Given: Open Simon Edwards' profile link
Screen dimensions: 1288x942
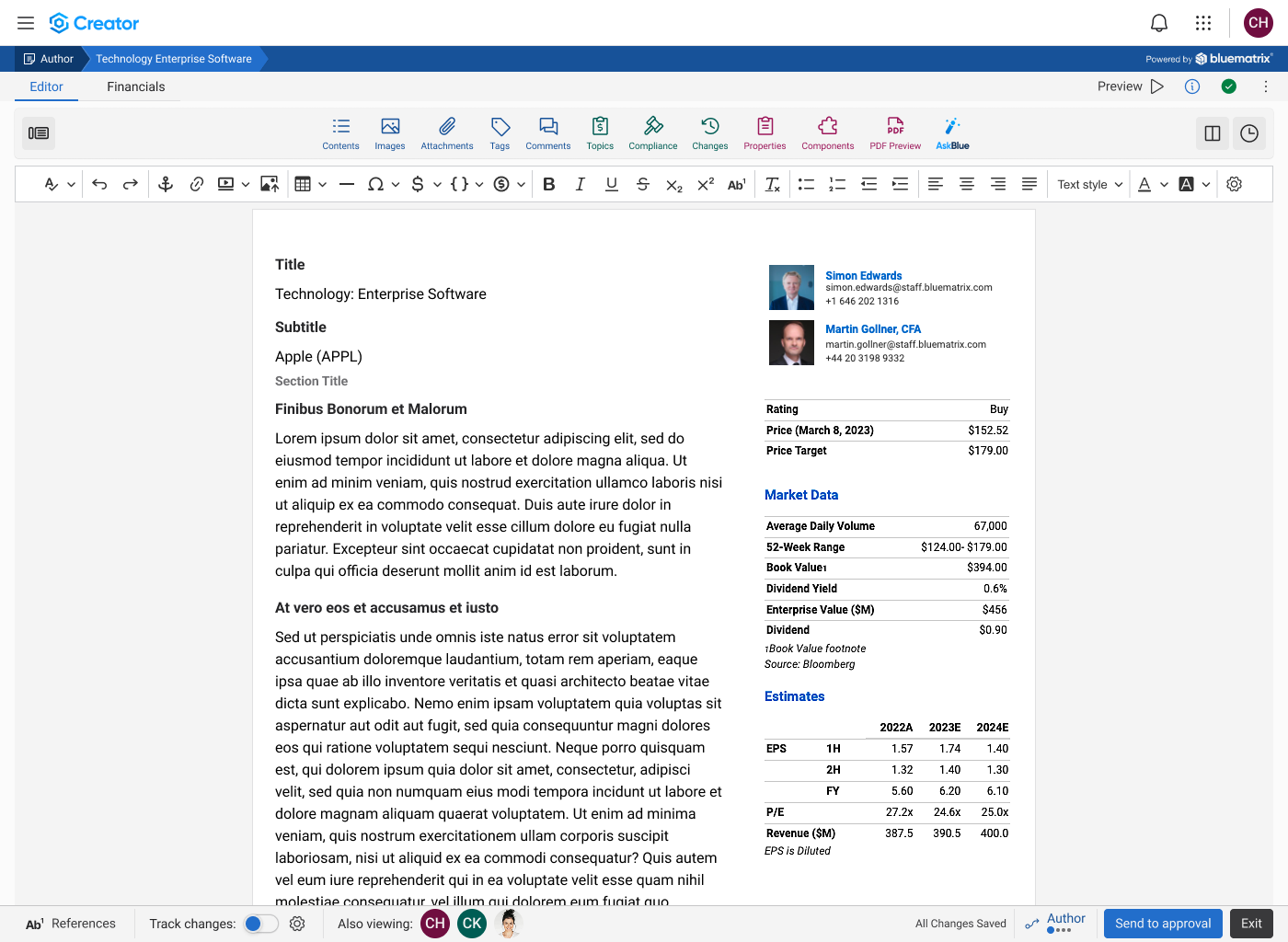Looking at the screenshot, I should tap(863, 275).
